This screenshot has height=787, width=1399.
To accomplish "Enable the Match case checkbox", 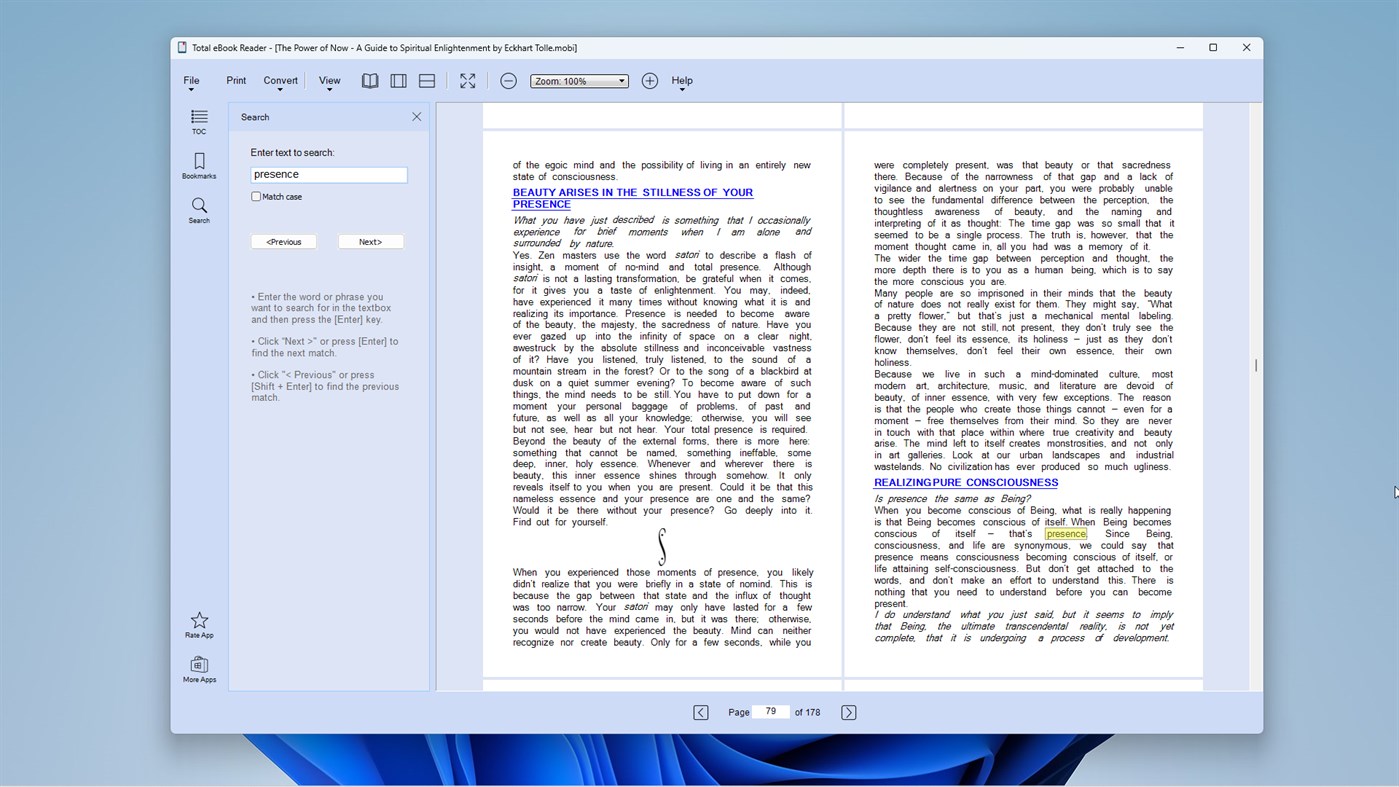I will point(256,196).
